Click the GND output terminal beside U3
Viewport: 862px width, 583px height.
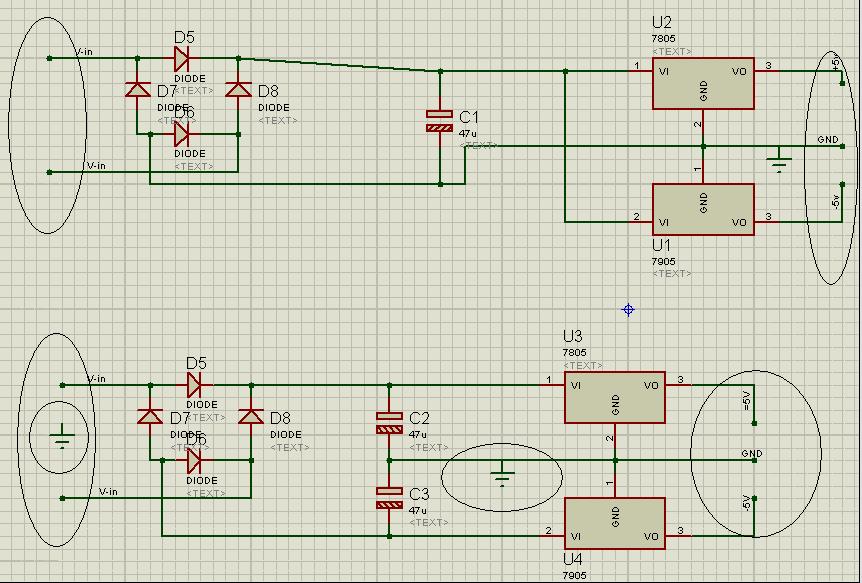pyautogui.click(x=754, y=460)
